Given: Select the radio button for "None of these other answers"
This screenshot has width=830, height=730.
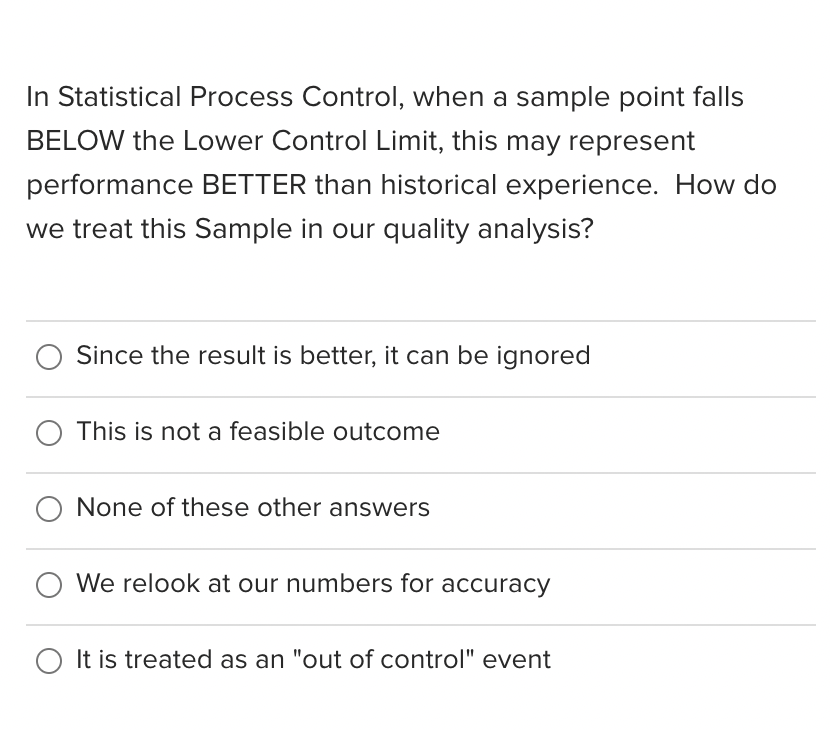Looking at the screenshot, I should coord(49,509).
